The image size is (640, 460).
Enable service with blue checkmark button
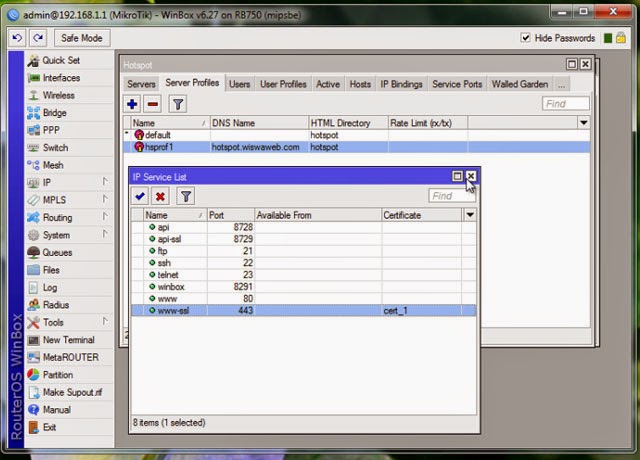[140, 196]
